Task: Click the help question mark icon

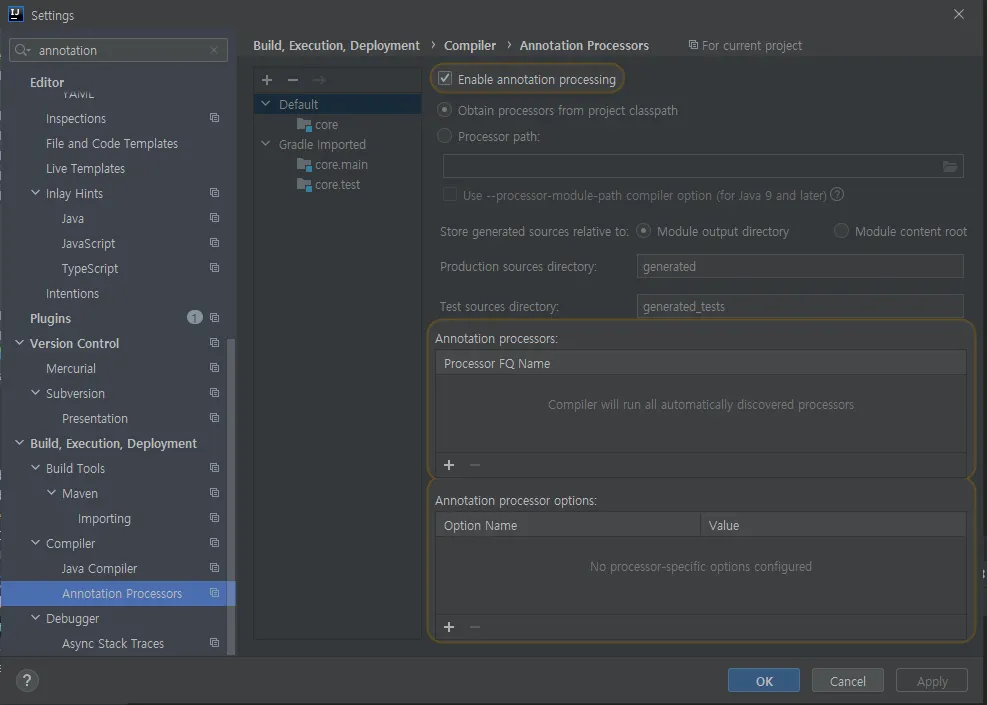Action: [x=27, y=680]
